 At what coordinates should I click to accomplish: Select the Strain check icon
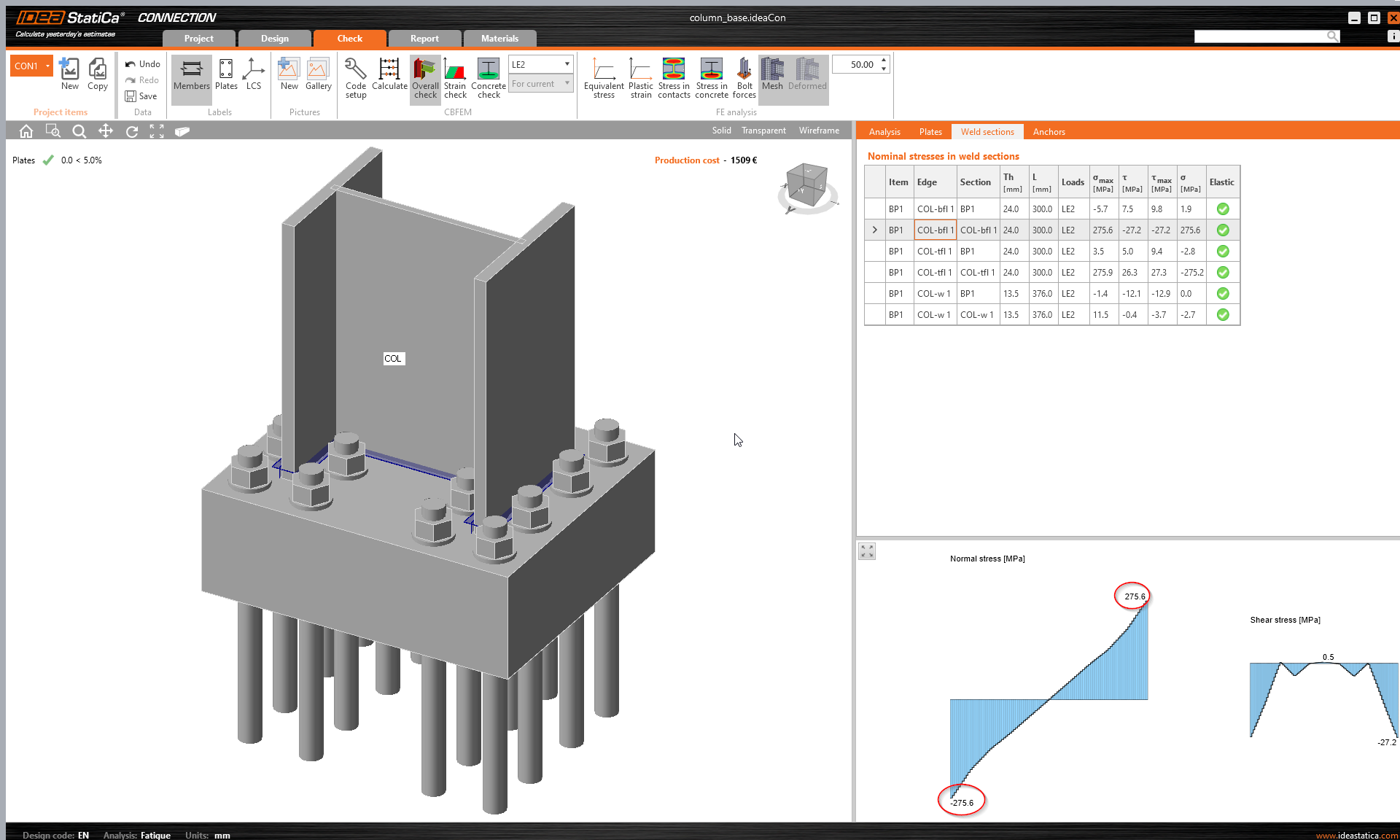pyautogui.click(x=455, y=69)
